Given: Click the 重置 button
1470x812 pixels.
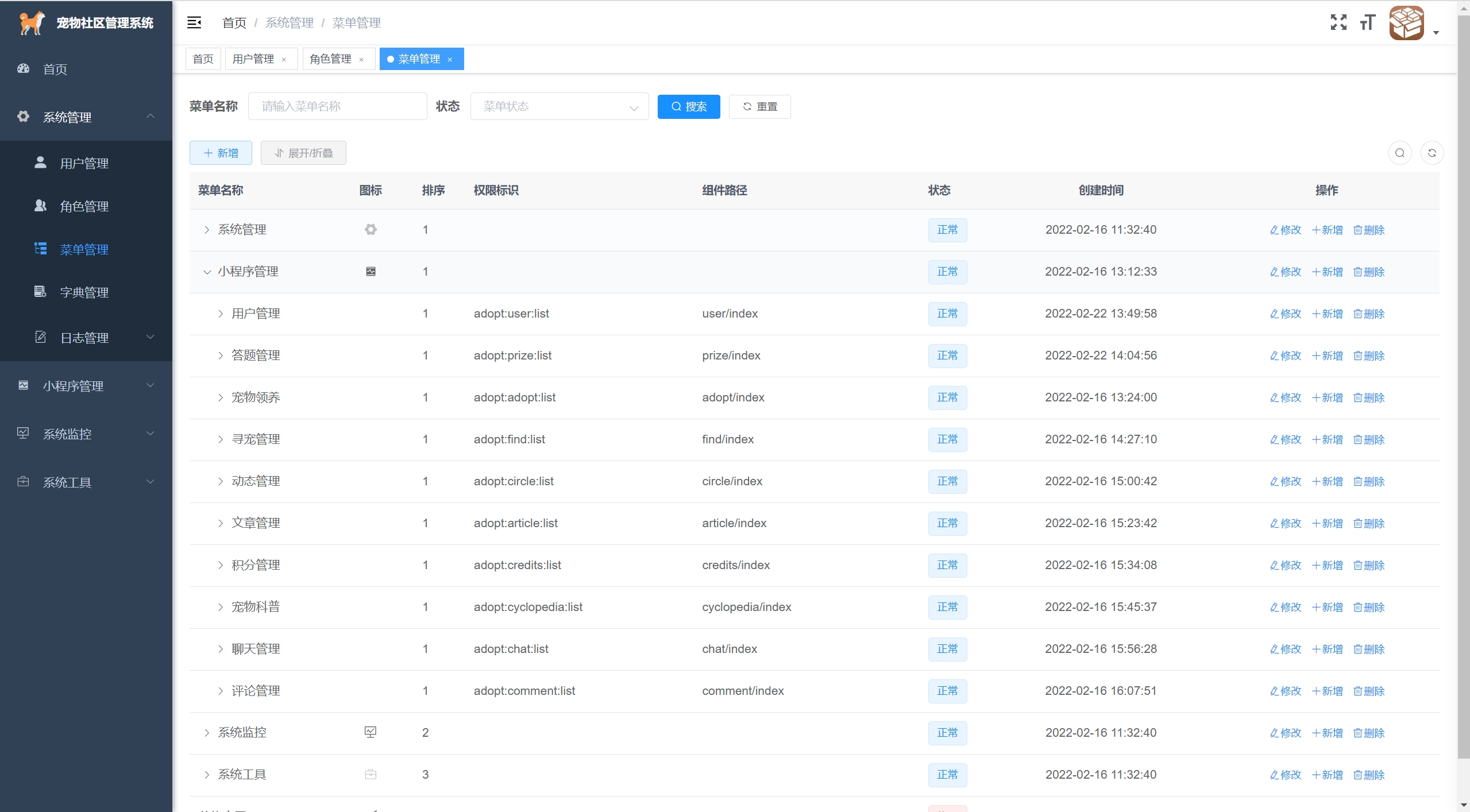Looking at the screenshot, I should click(x=759, y=106).
